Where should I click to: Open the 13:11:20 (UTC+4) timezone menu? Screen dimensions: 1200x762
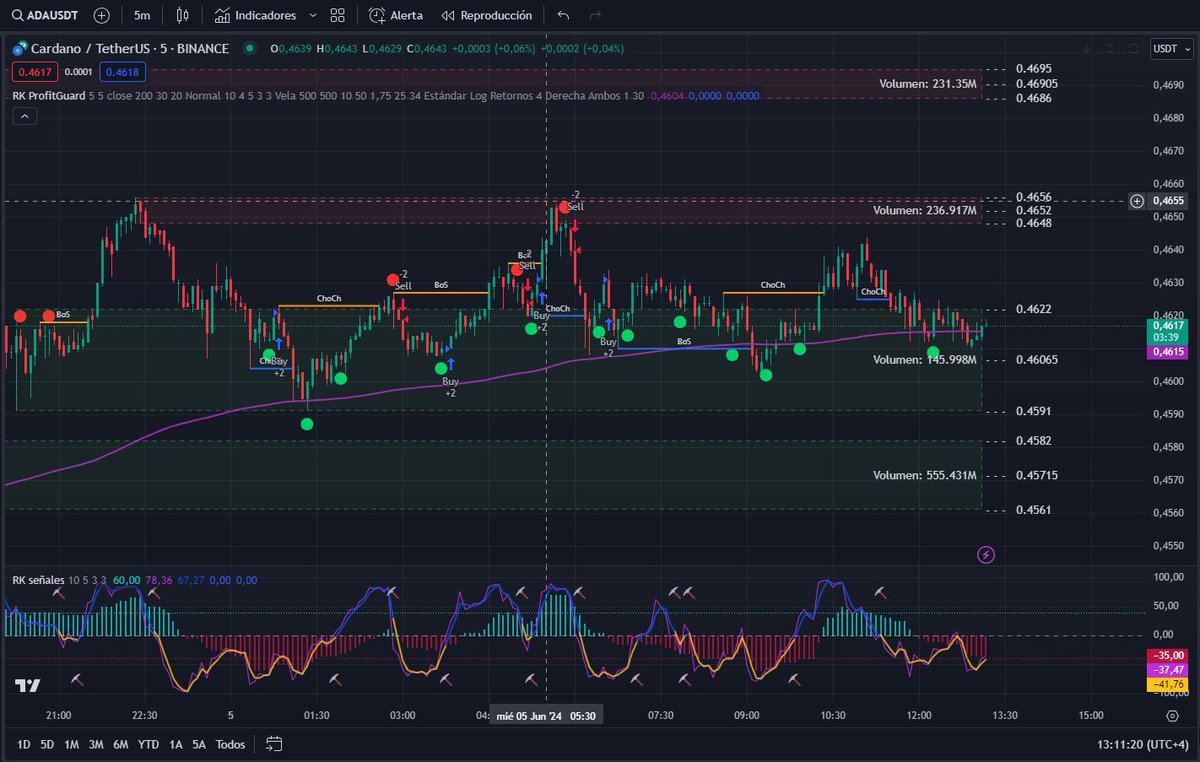pos(1142,744)
